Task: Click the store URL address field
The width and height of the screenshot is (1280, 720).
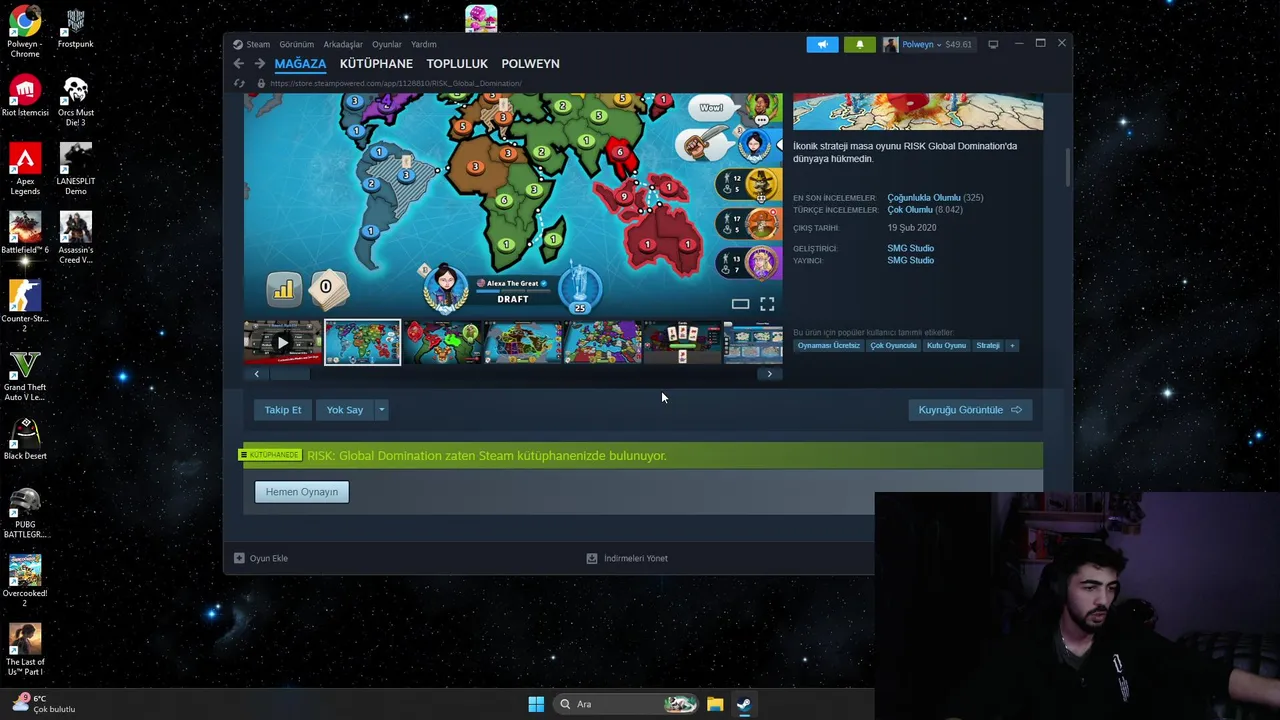Action: tap(395, 83)
